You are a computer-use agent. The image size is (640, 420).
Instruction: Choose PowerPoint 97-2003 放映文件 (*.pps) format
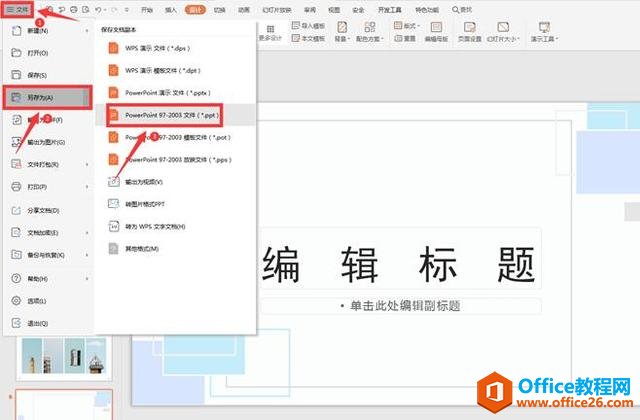[176, 160]
